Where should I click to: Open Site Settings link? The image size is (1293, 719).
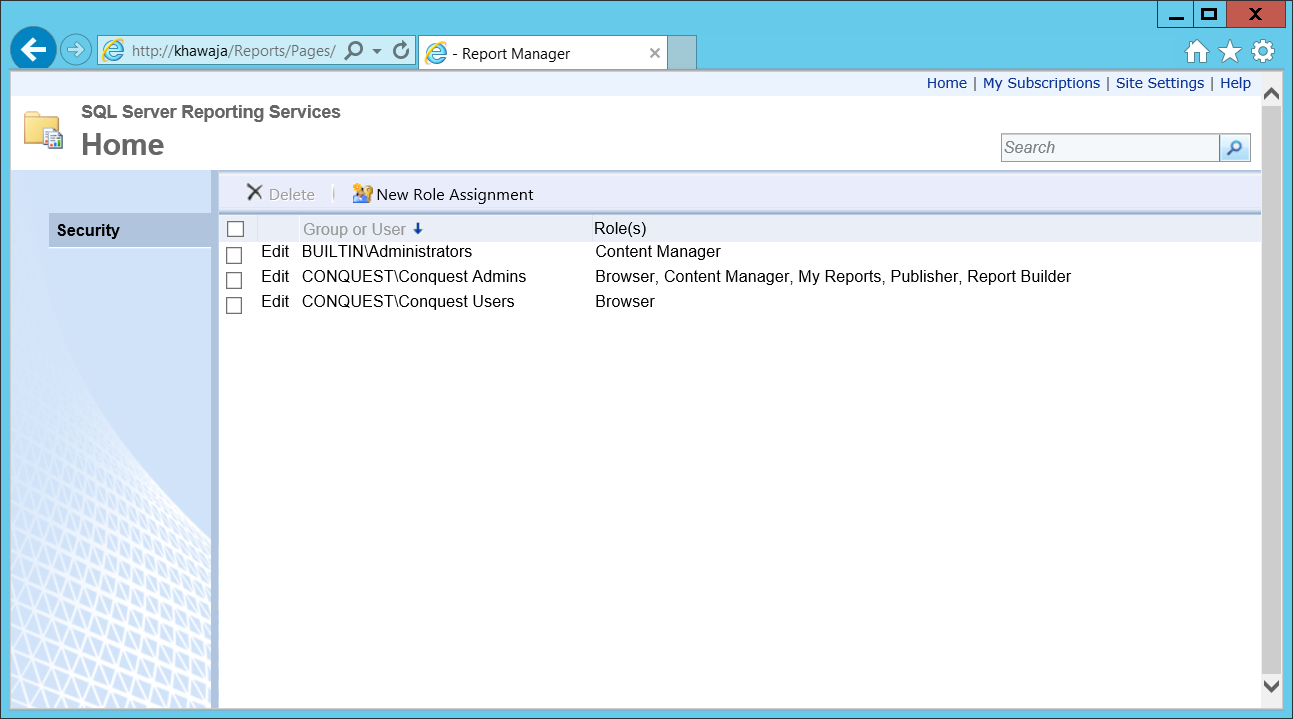pyautogui.click(x=1160, y=83)
